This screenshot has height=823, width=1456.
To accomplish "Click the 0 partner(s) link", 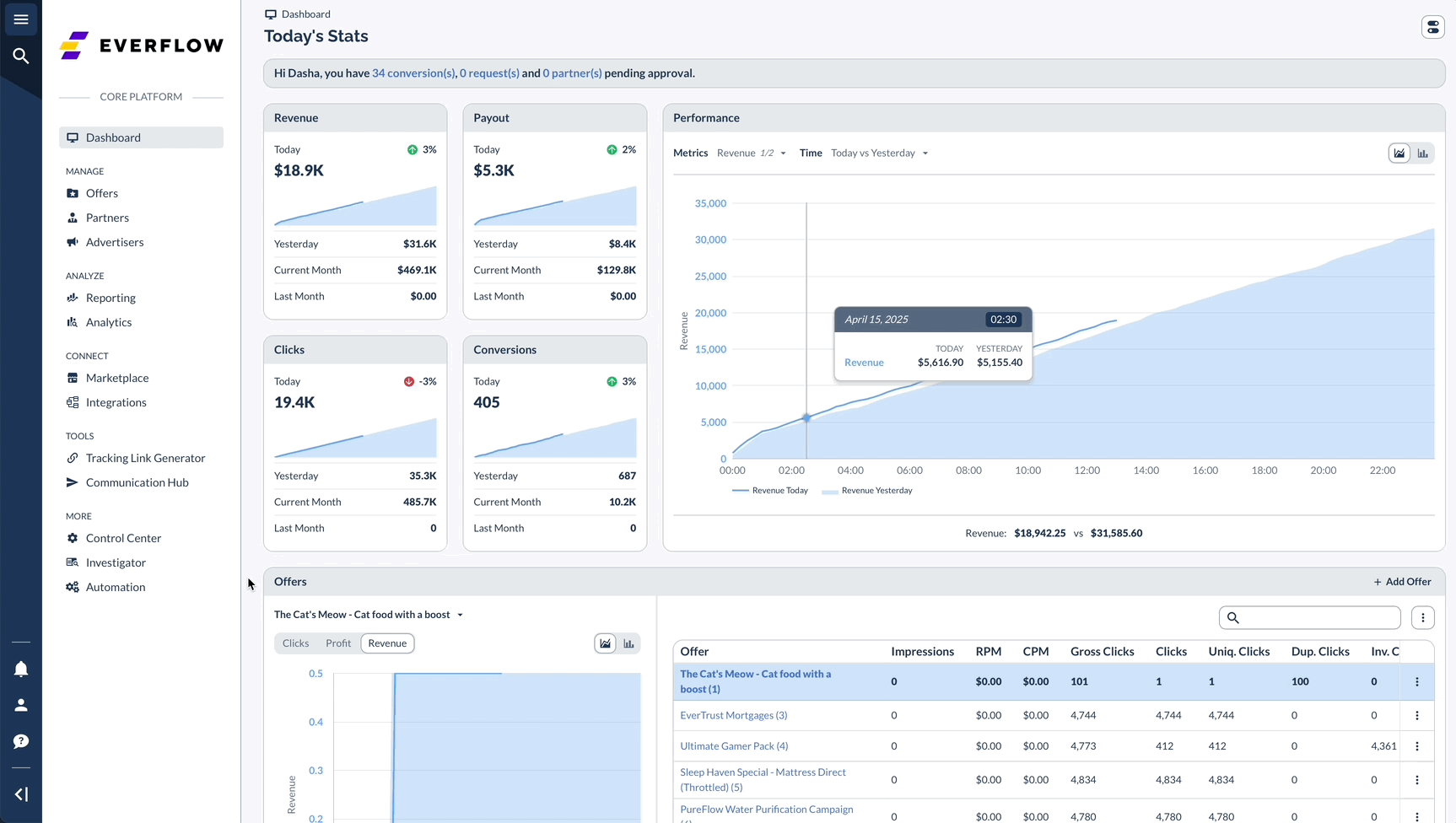I will click(x=572, y=73).
